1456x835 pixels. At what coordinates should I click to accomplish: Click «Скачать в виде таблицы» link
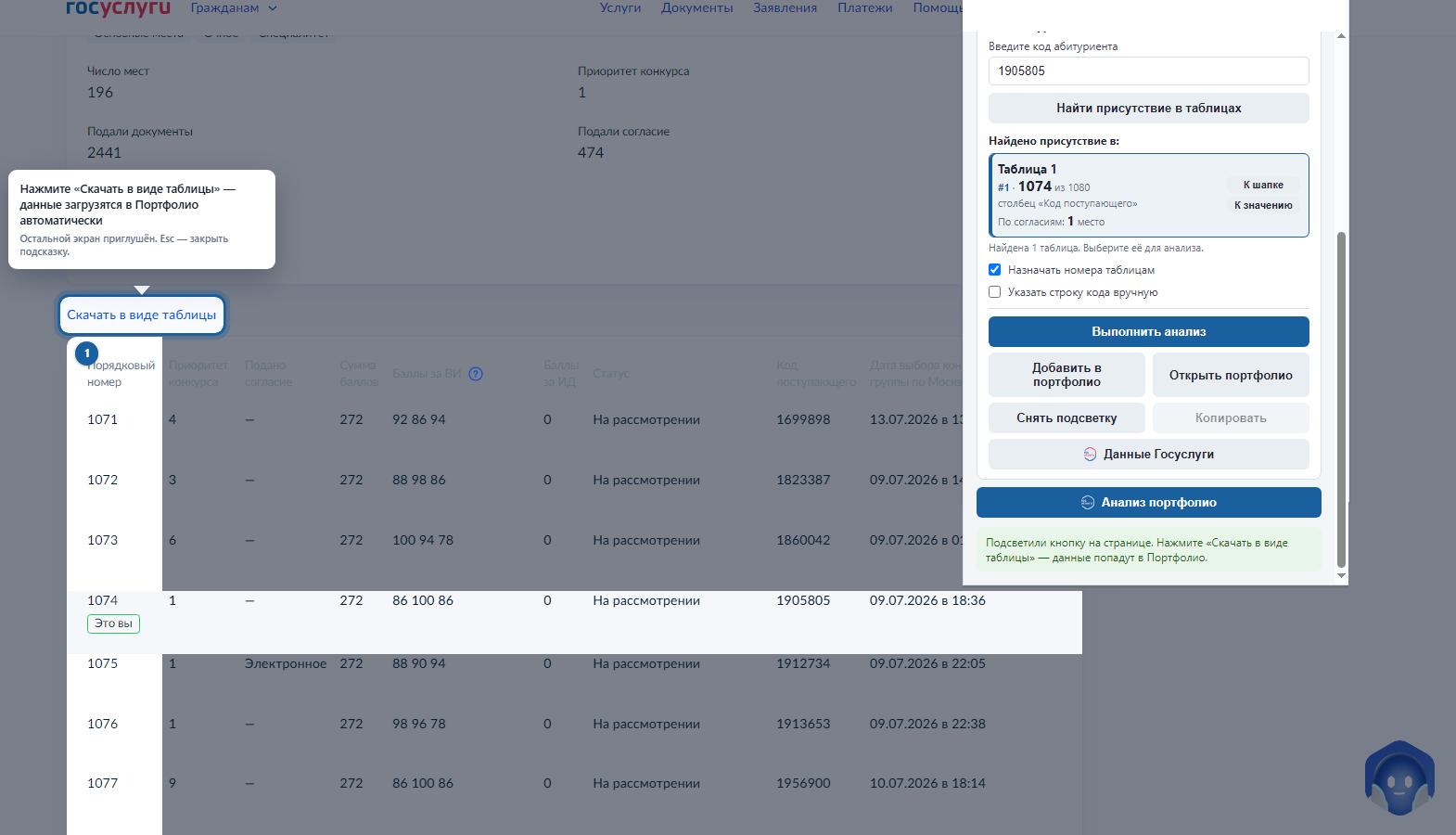pyautogui.click(x=142, y=315)
